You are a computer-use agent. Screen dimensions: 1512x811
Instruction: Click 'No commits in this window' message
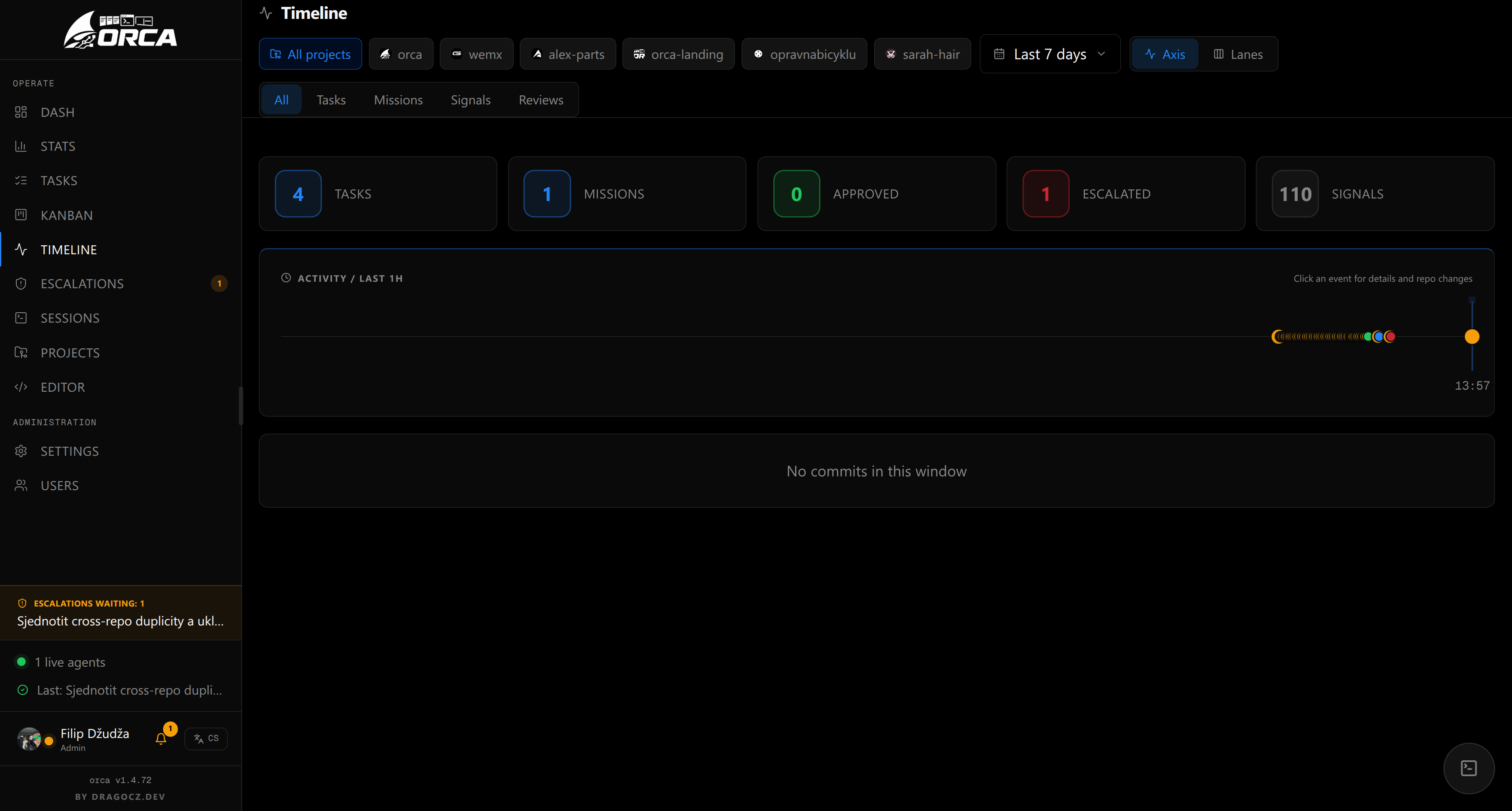(x=876, y=471)
